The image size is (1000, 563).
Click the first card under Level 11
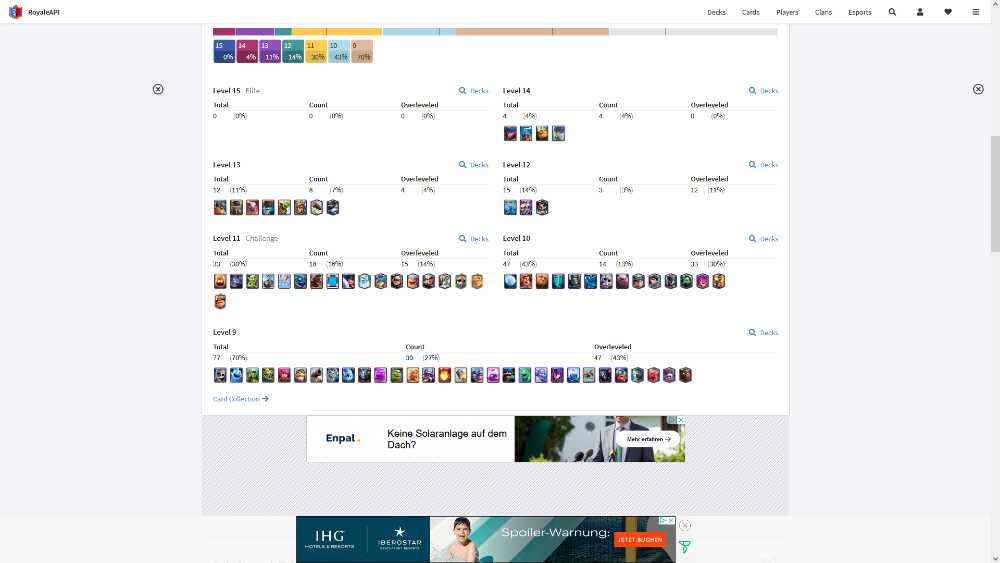click(x=220, y=281)
